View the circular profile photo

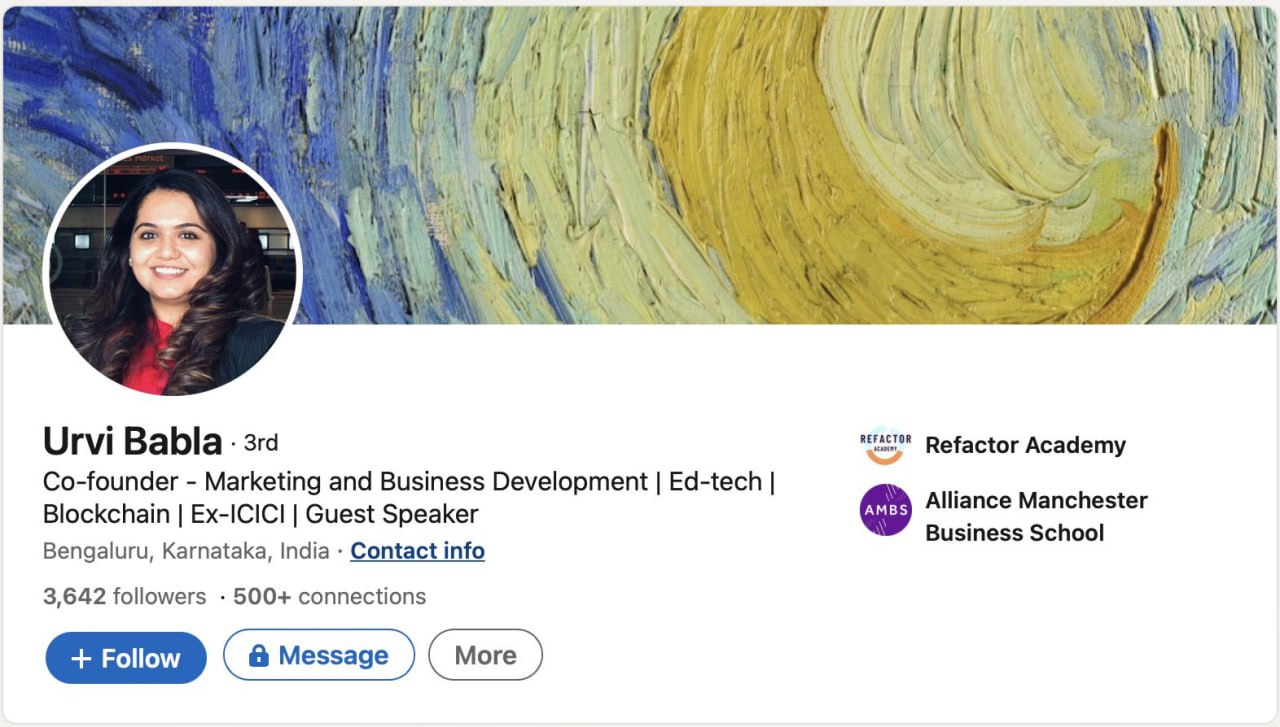pyautogui.click(x=172, y=270)
